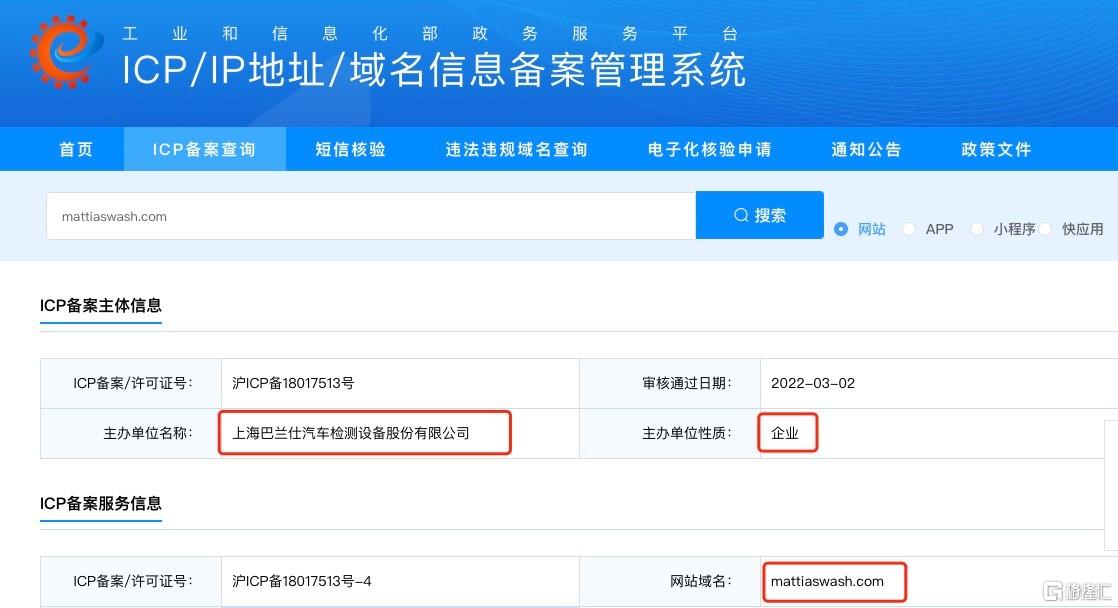1118x608 pixels.
Task: Focus the domain search input field
Action: 371,216
